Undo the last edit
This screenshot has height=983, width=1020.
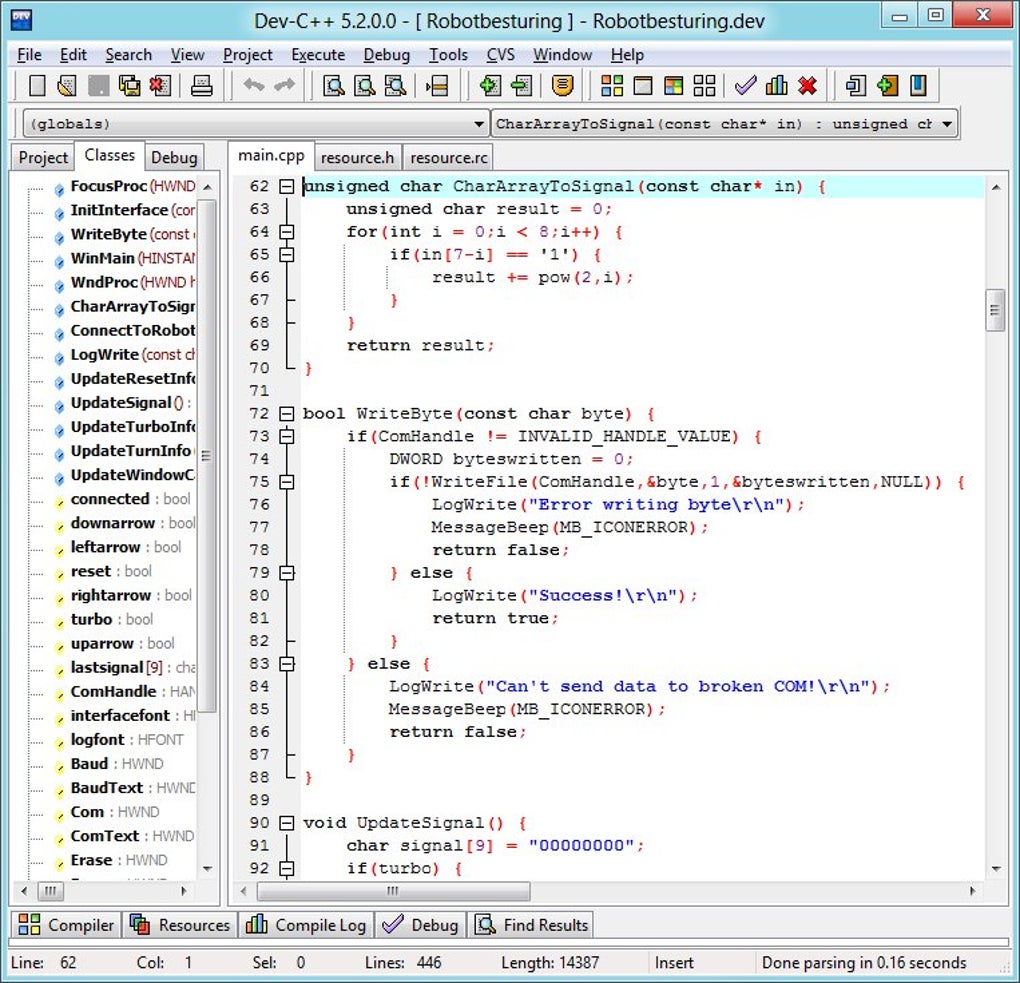[253, 86]
